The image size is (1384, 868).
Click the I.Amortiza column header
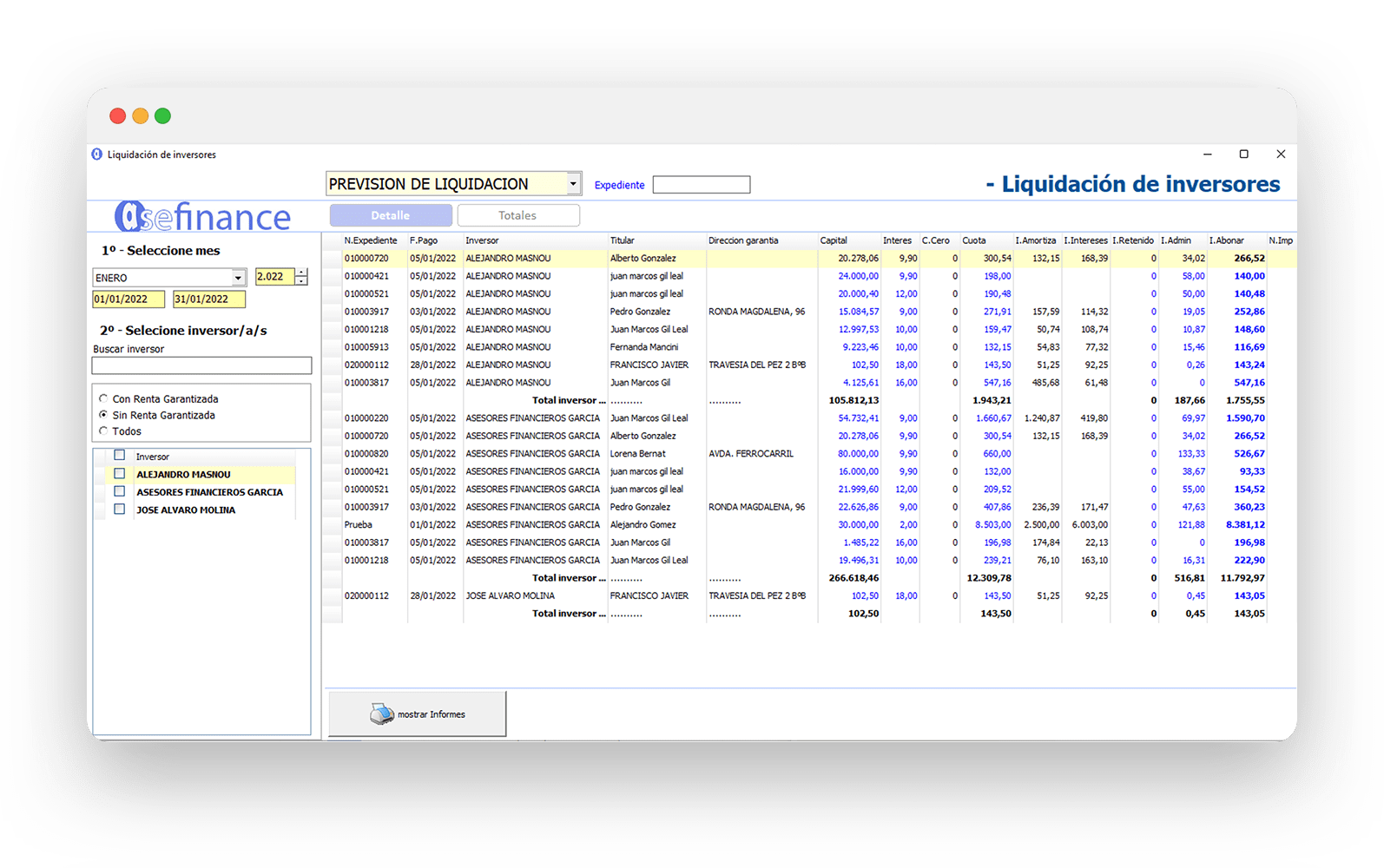click(x=1036, y=240)
